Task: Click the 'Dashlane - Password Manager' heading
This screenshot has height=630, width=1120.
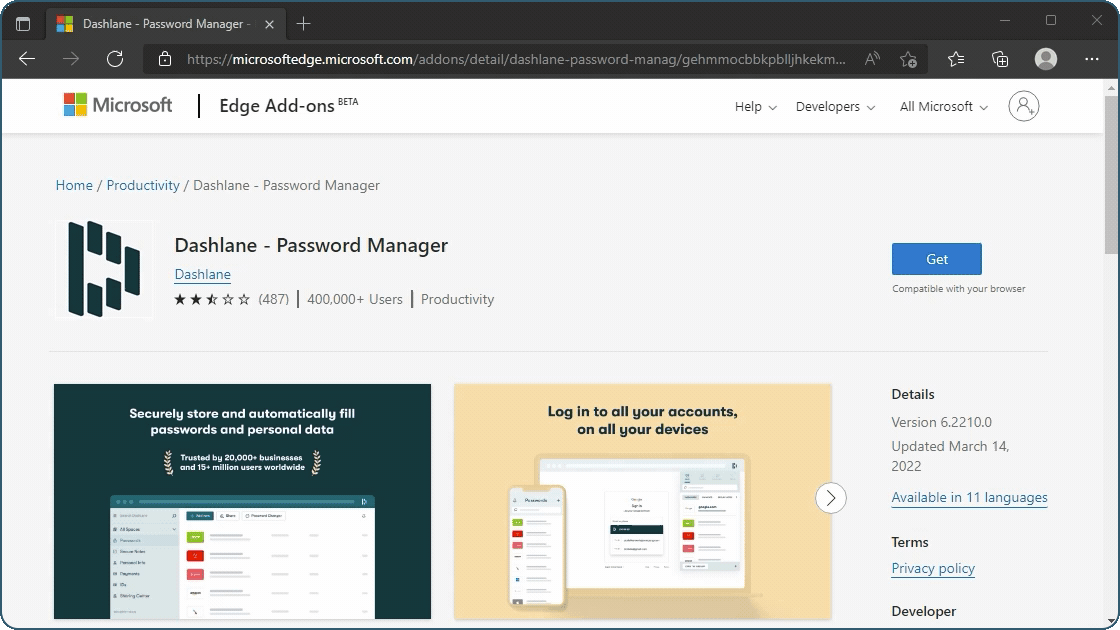Action: [311, 245]
